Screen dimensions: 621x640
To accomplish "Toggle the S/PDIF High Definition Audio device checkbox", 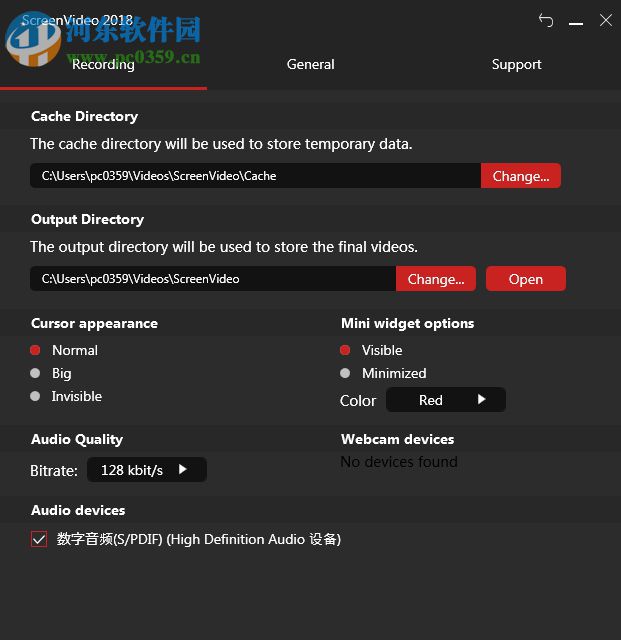I will [x=39, y=539].
